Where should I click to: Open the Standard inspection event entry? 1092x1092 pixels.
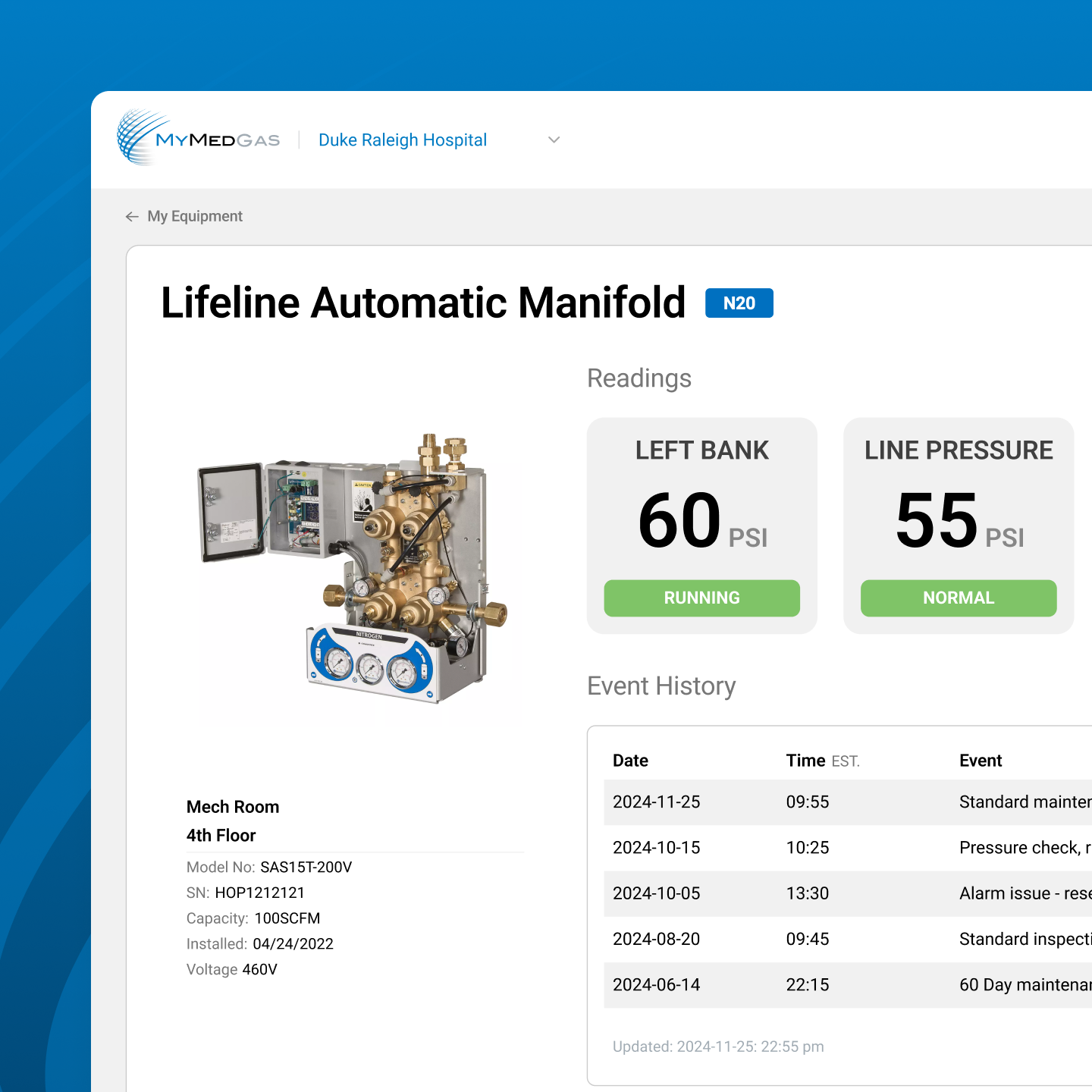pos(1025,939)
